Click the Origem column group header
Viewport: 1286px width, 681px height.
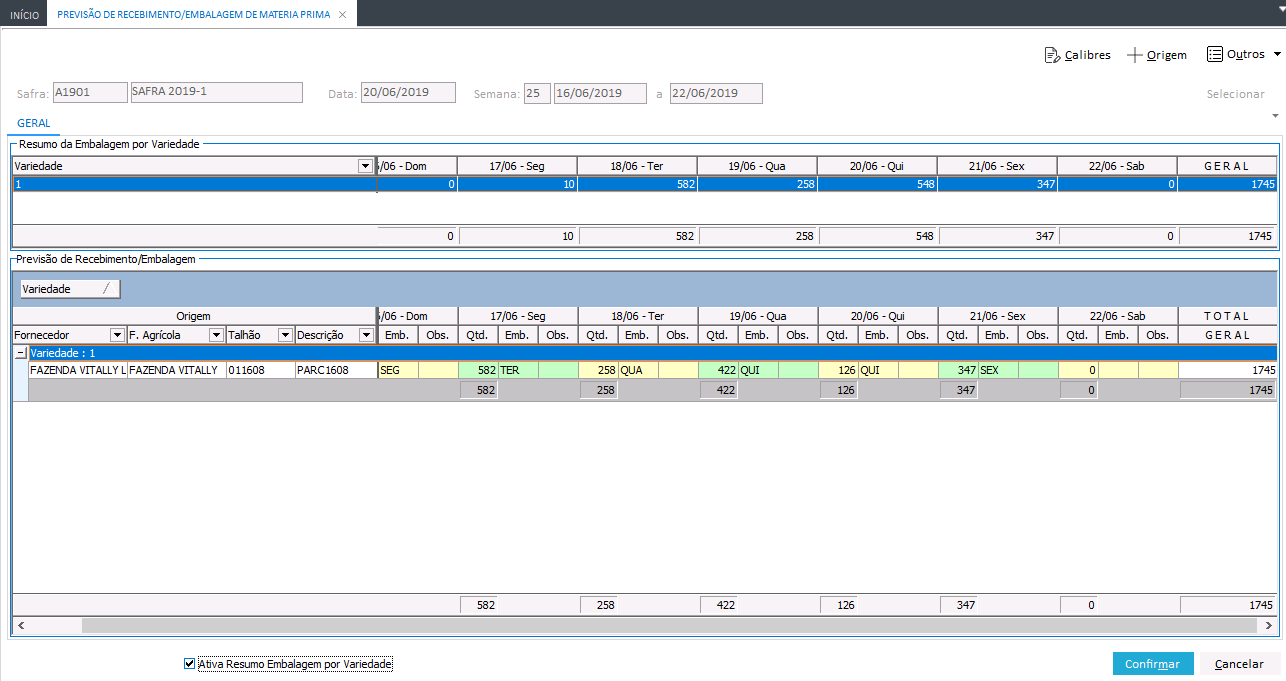tap(193, 316)
